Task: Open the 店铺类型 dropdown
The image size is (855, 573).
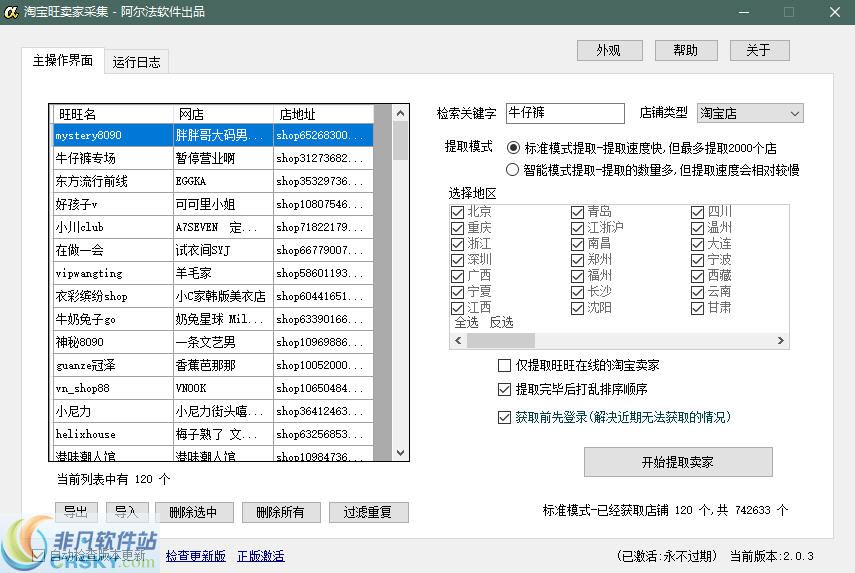Action: pyautogui.click(x=750, y=113)
